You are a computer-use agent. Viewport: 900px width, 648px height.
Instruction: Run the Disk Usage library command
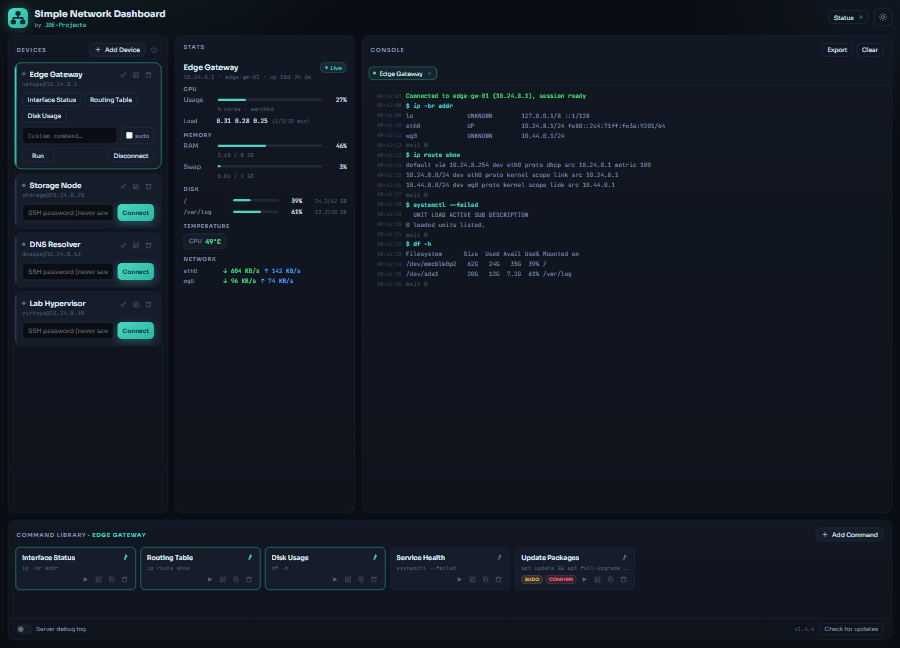click(x=335, y=580)
